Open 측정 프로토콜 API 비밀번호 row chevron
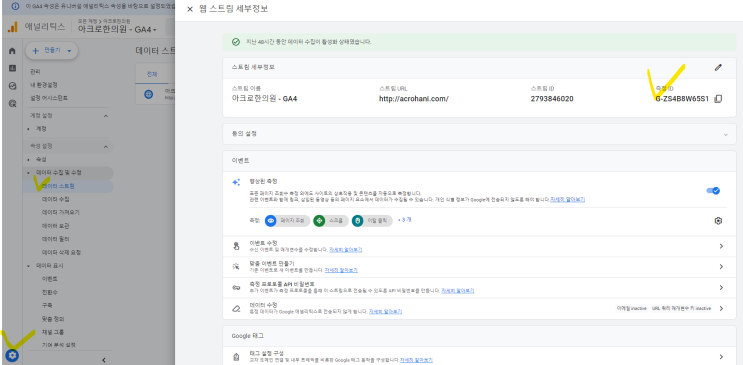 (721, 287)
